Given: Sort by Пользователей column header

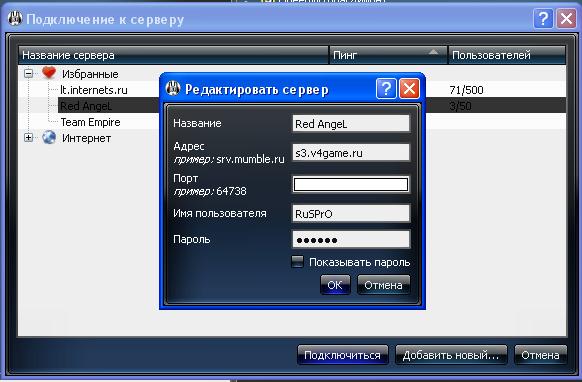Looking at the screenshot, I should pyautogui.click(x=507, y=55).
